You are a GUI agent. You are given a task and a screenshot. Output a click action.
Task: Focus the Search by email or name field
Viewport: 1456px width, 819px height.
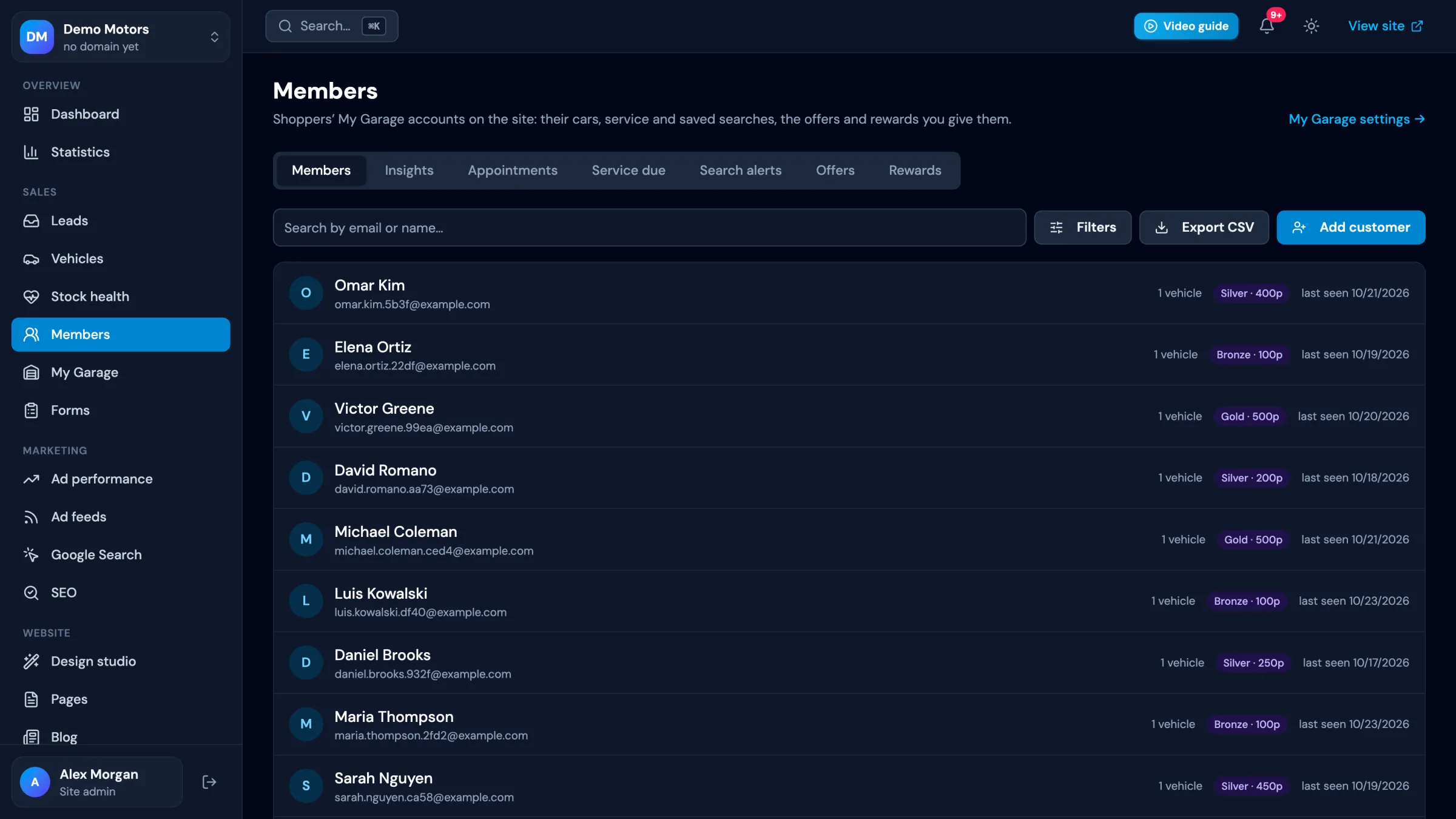pyautogui.click(x=649, y=227)
